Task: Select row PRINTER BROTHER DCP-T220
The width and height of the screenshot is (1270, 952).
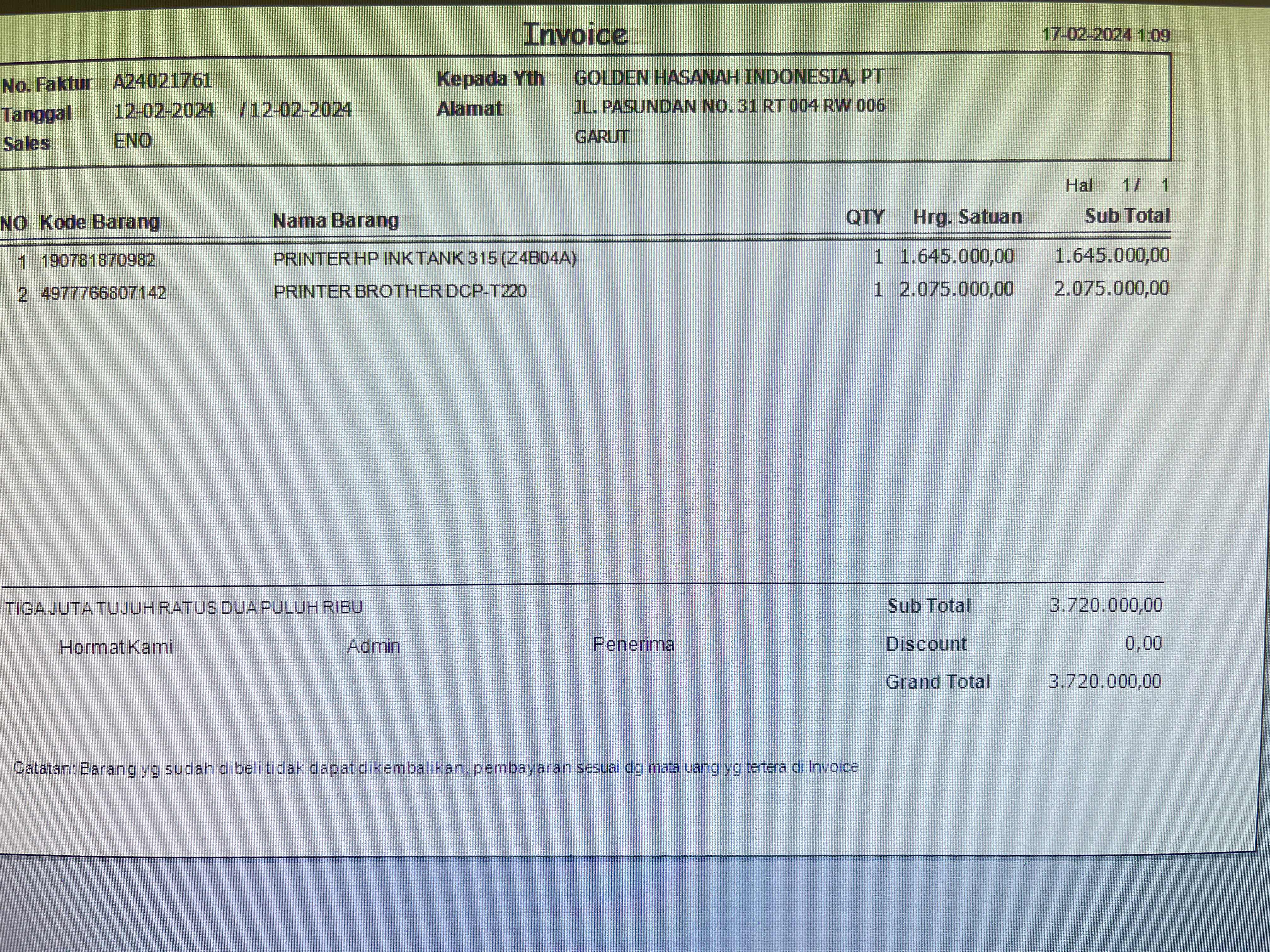Action: [400, 292]
